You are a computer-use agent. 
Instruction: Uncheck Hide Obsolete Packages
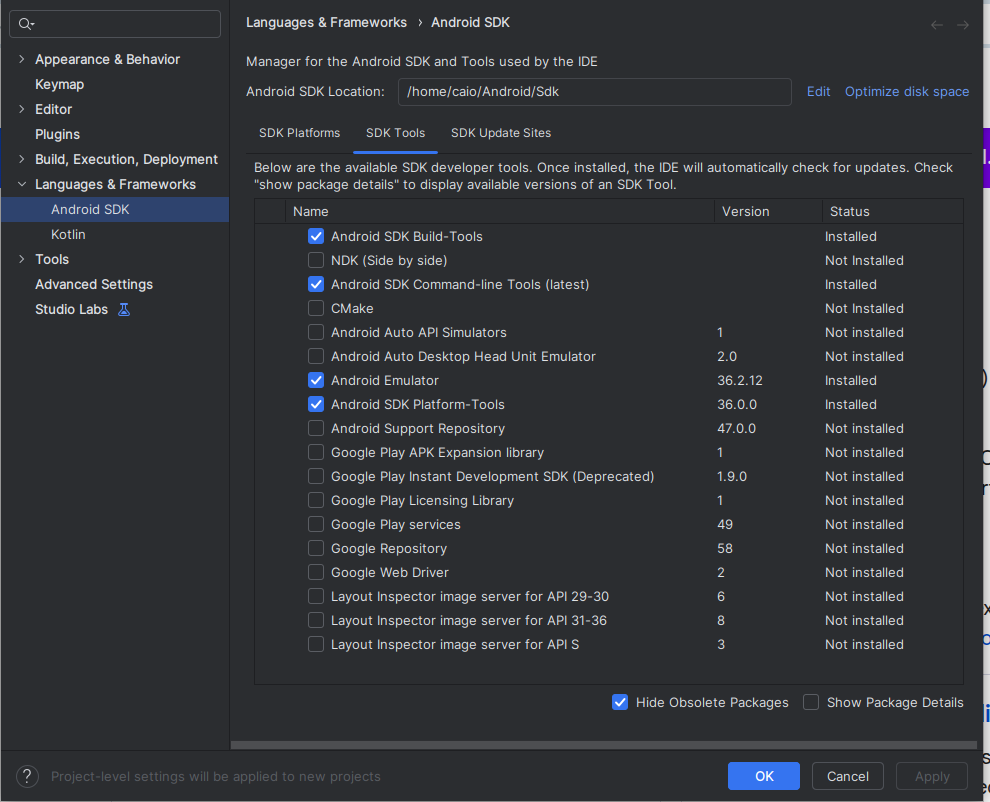pos(620,702)
